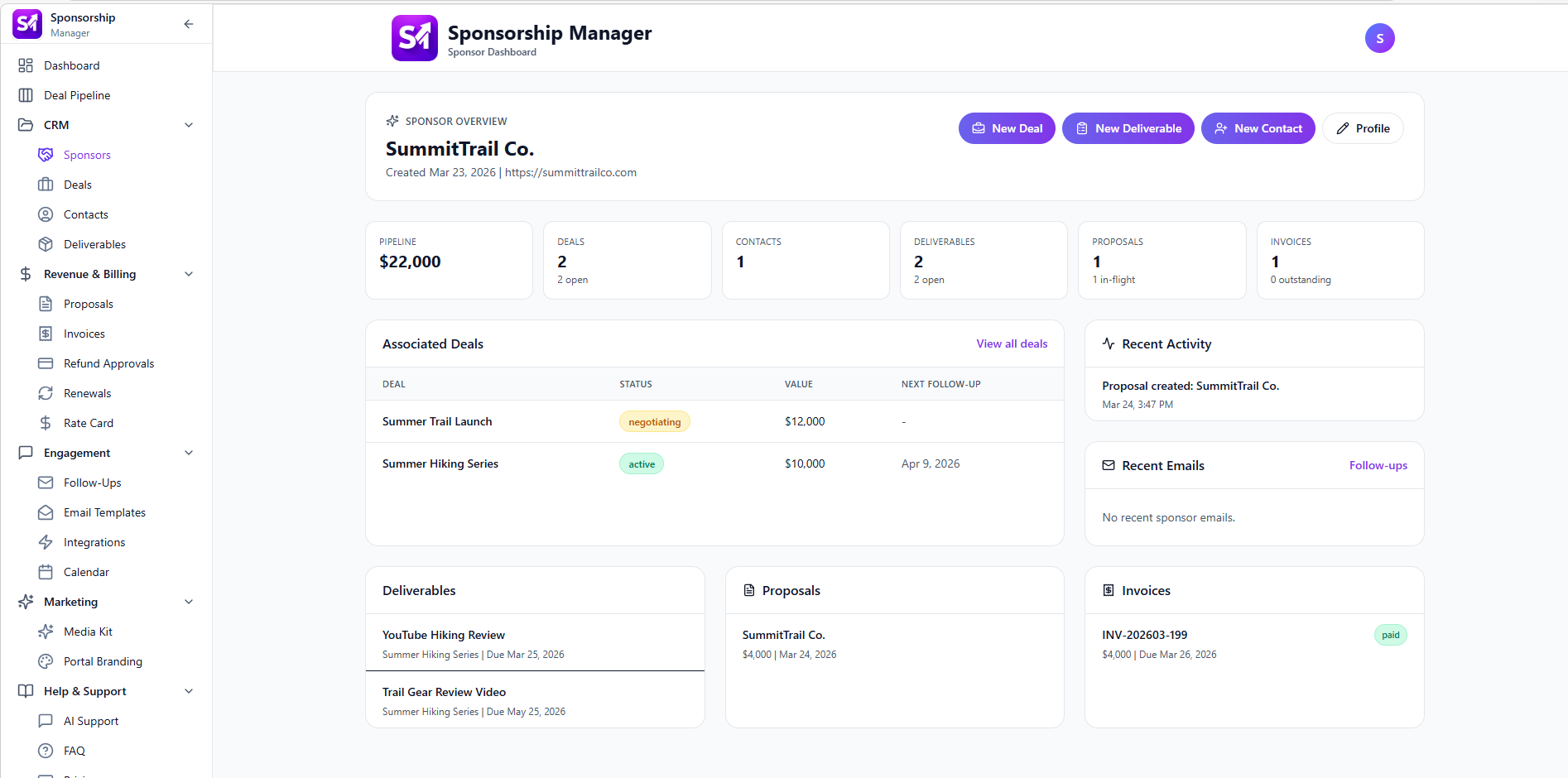Open the Summer Trail Launch deal row
This screenshot has height=778, width=1568.
point(437,421)
